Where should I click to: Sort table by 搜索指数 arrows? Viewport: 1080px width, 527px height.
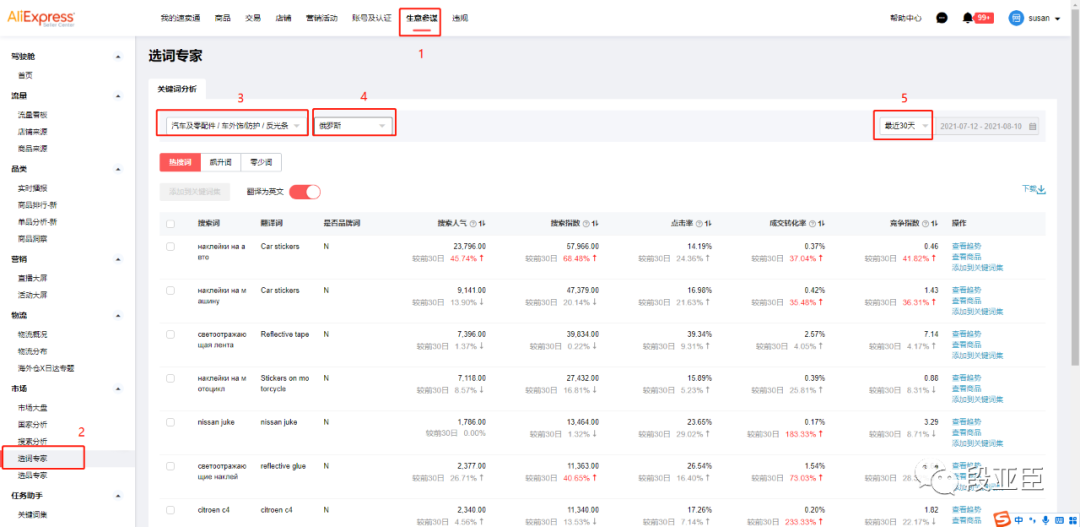tap(596, 224)
